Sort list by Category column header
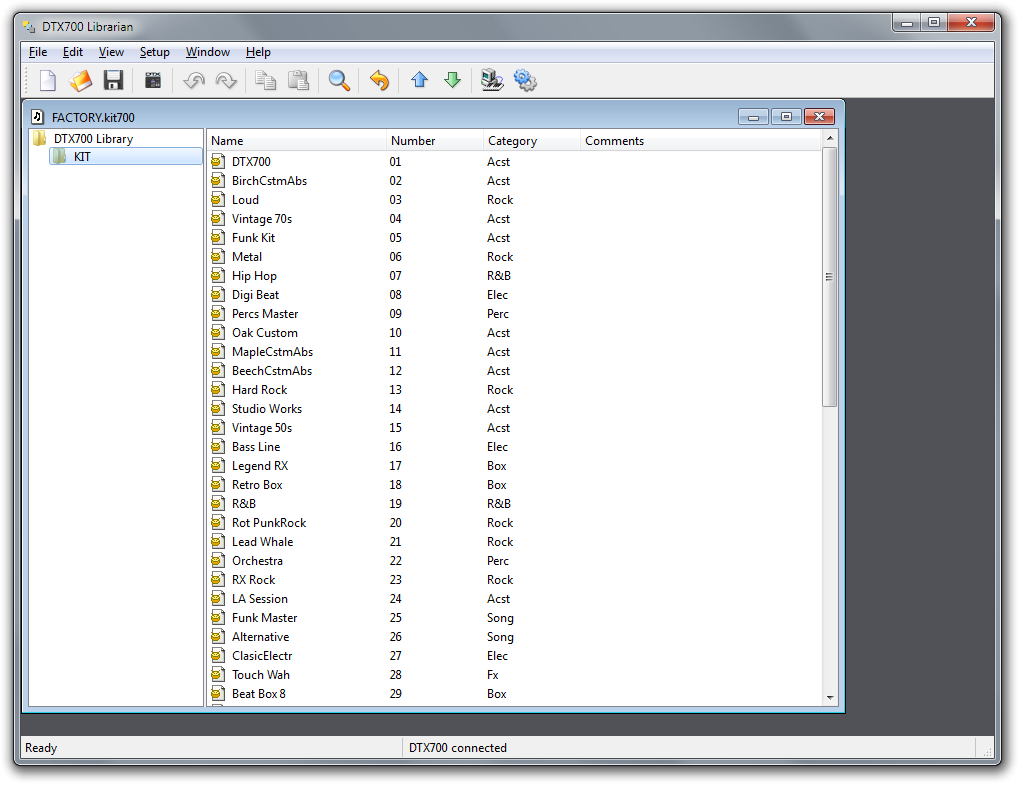This screenshot has height=785, width=1019. click(512, 141)
